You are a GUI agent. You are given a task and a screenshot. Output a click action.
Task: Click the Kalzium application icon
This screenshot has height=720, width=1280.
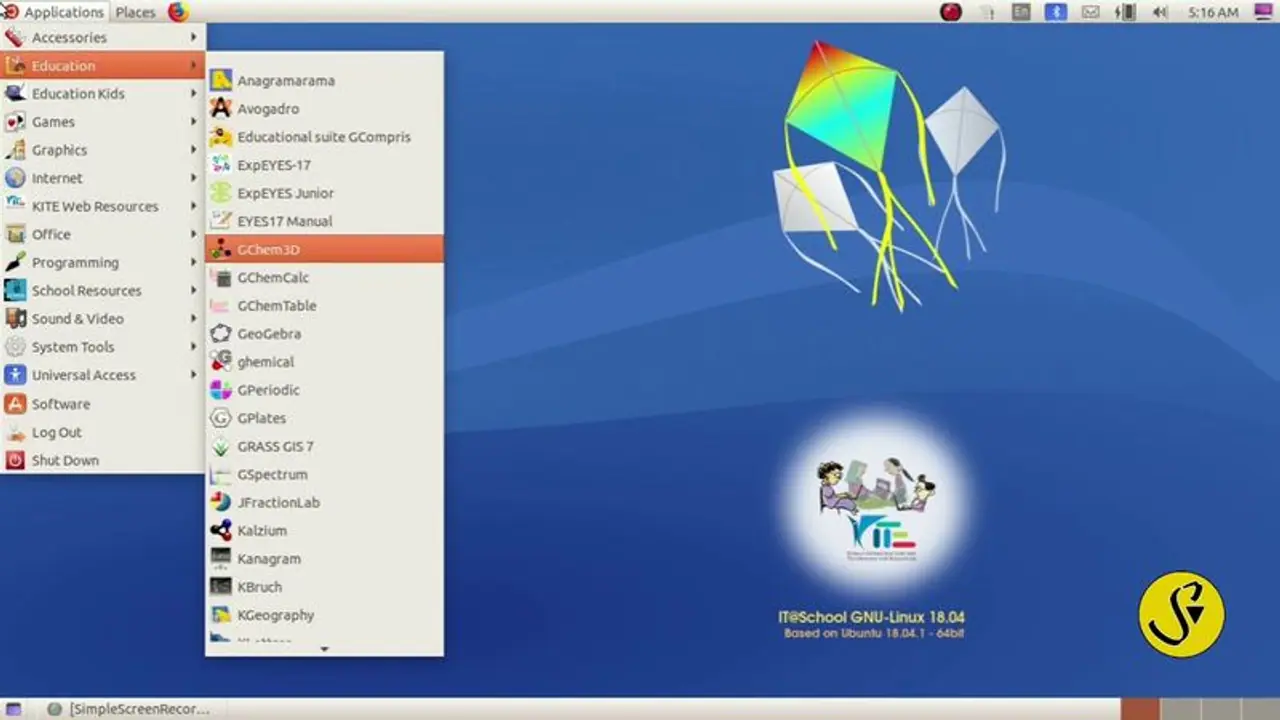coord(221,531)
